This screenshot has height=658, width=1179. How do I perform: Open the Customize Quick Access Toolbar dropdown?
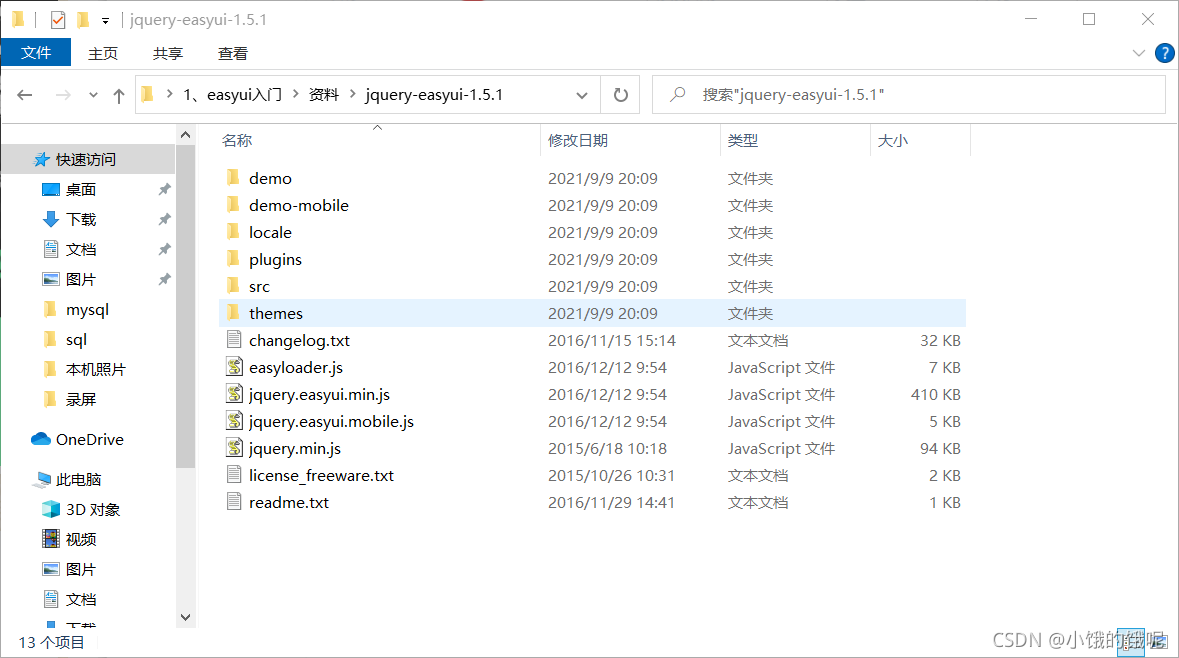click(105, 20)
